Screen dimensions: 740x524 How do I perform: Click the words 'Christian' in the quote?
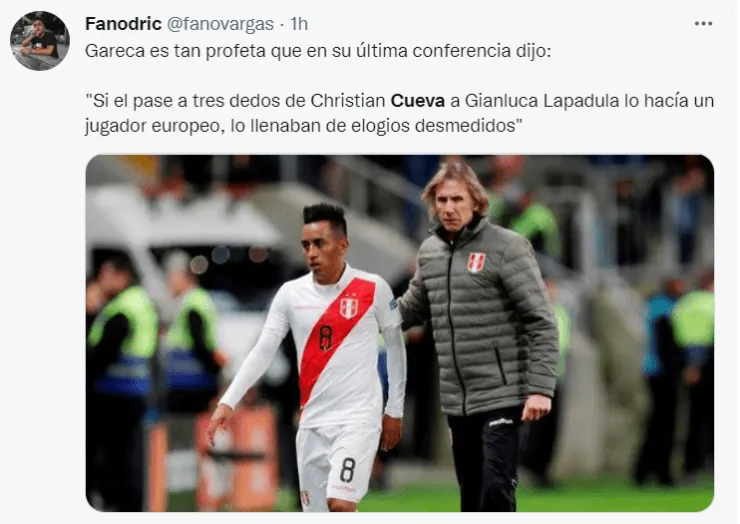coord(348,101)
